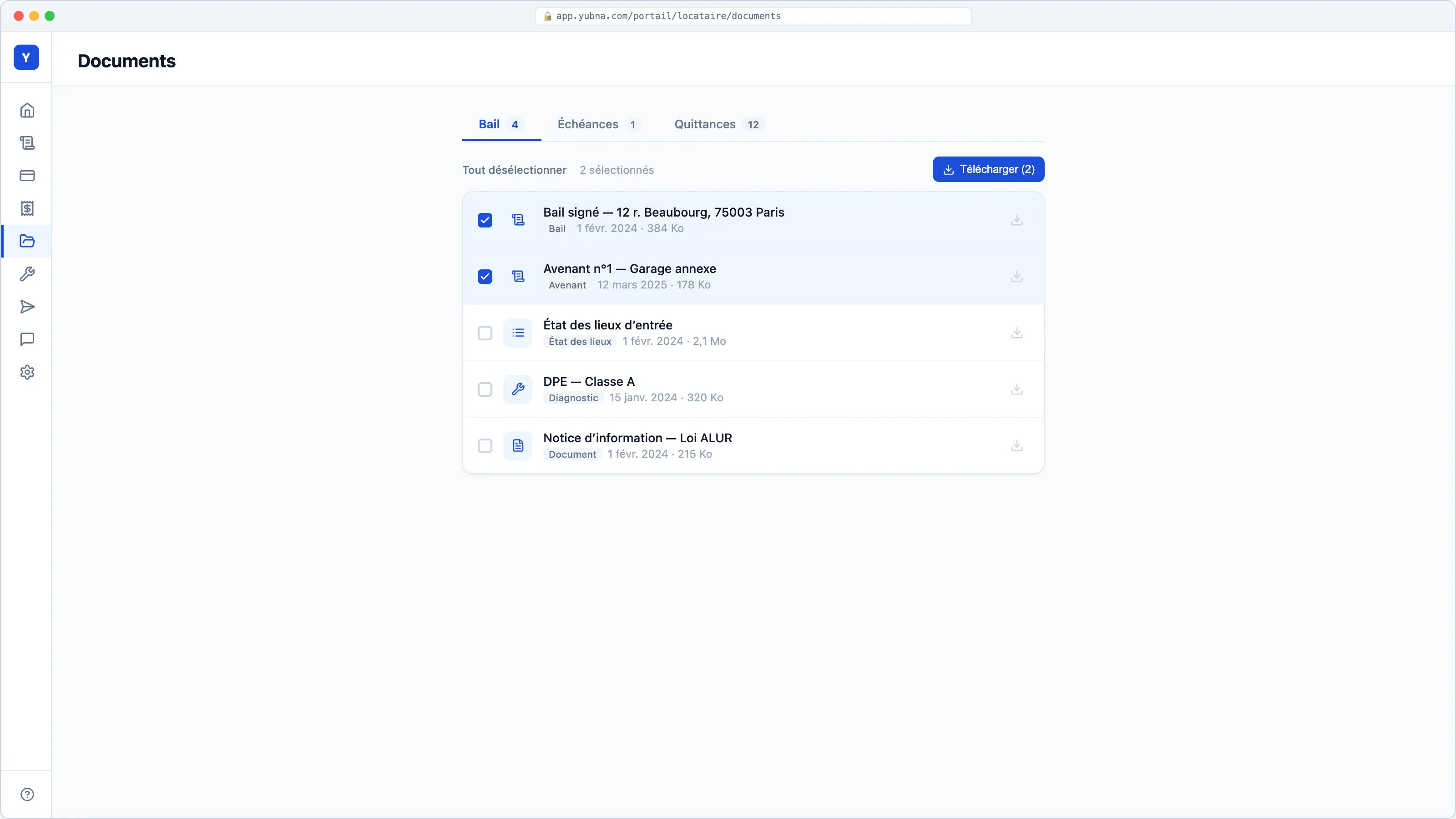Check the DPE Classe A checkbox
The image size is (1456, 819).
pos(485,389)
